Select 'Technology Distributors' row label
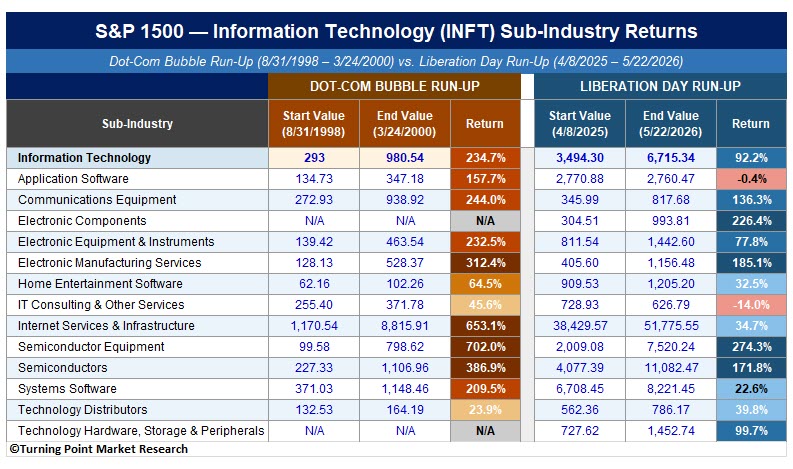 82,410
